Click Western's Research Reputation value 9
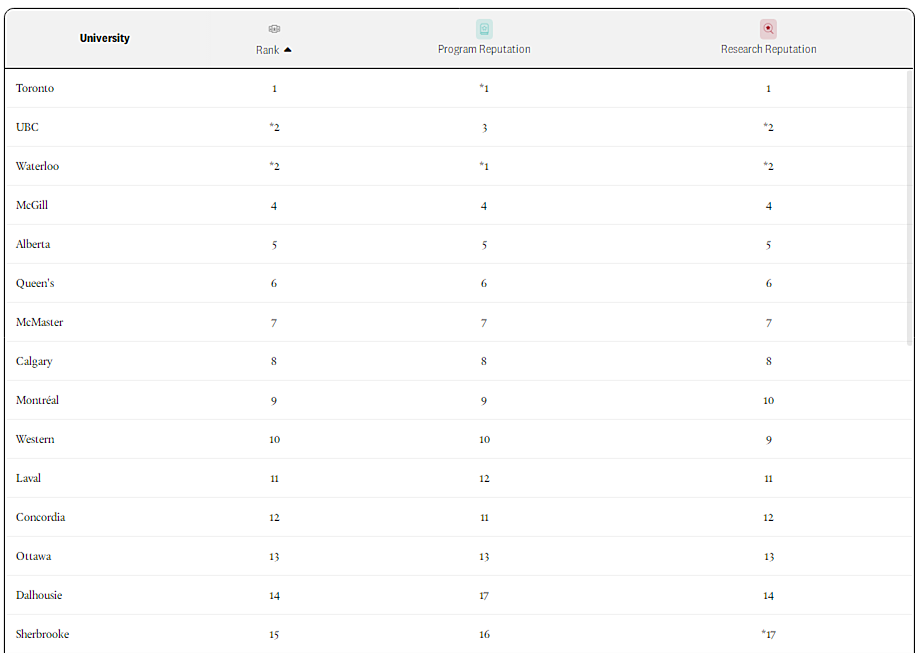This screenshot has width=918, height=653. pyautogui.click(x=769, y=440)
